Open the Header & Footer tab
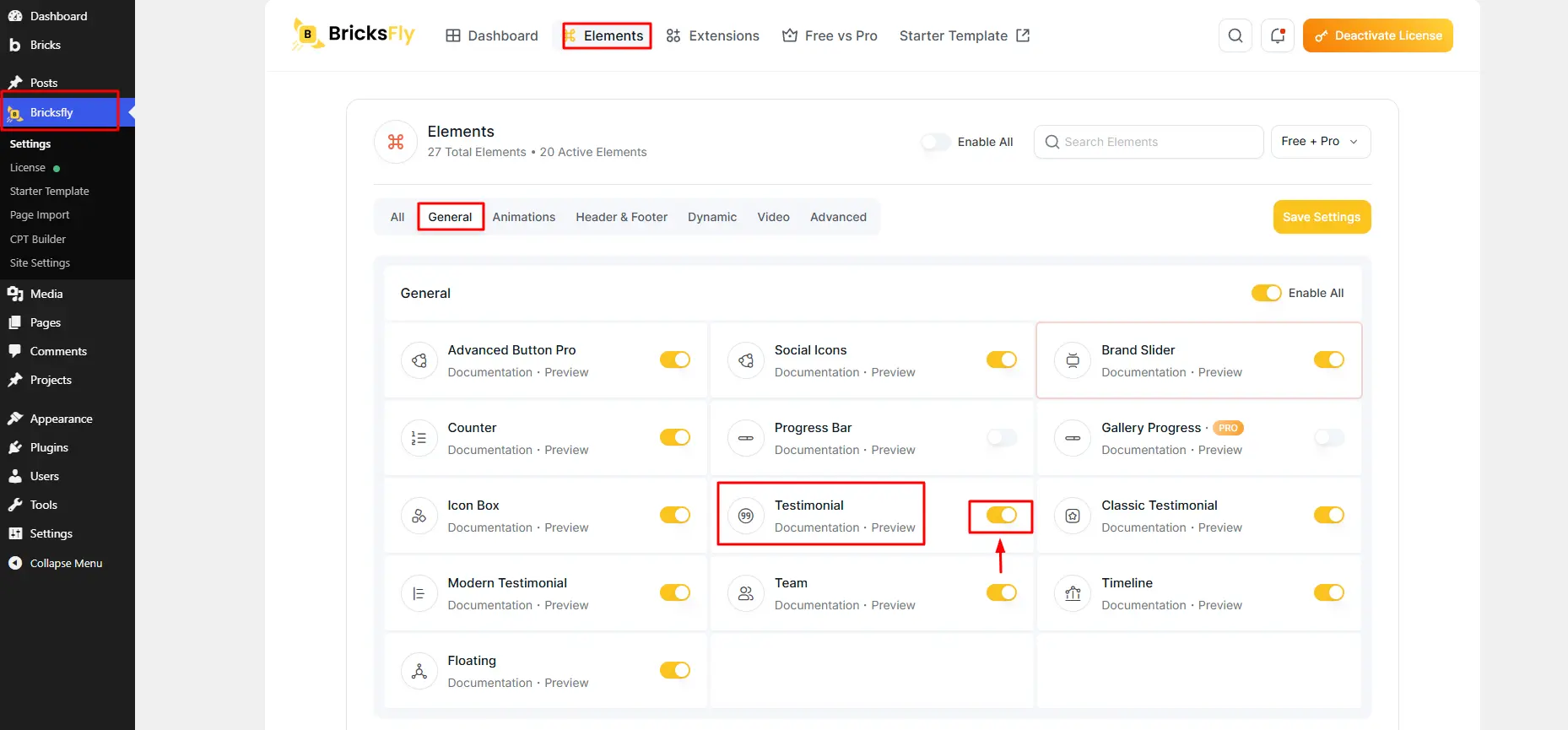This screenshot has width=1568, height=730. (x=621, y=217)
